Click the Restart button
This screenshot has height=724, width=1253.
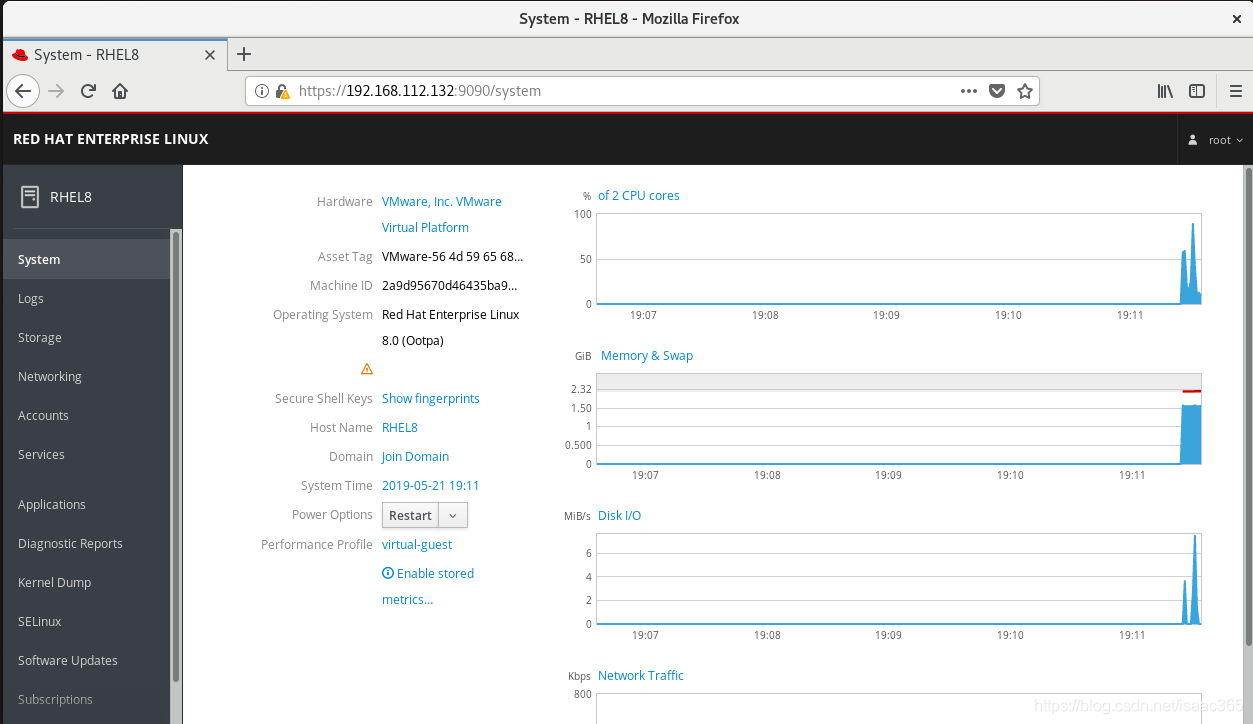[x=411, y=515]
